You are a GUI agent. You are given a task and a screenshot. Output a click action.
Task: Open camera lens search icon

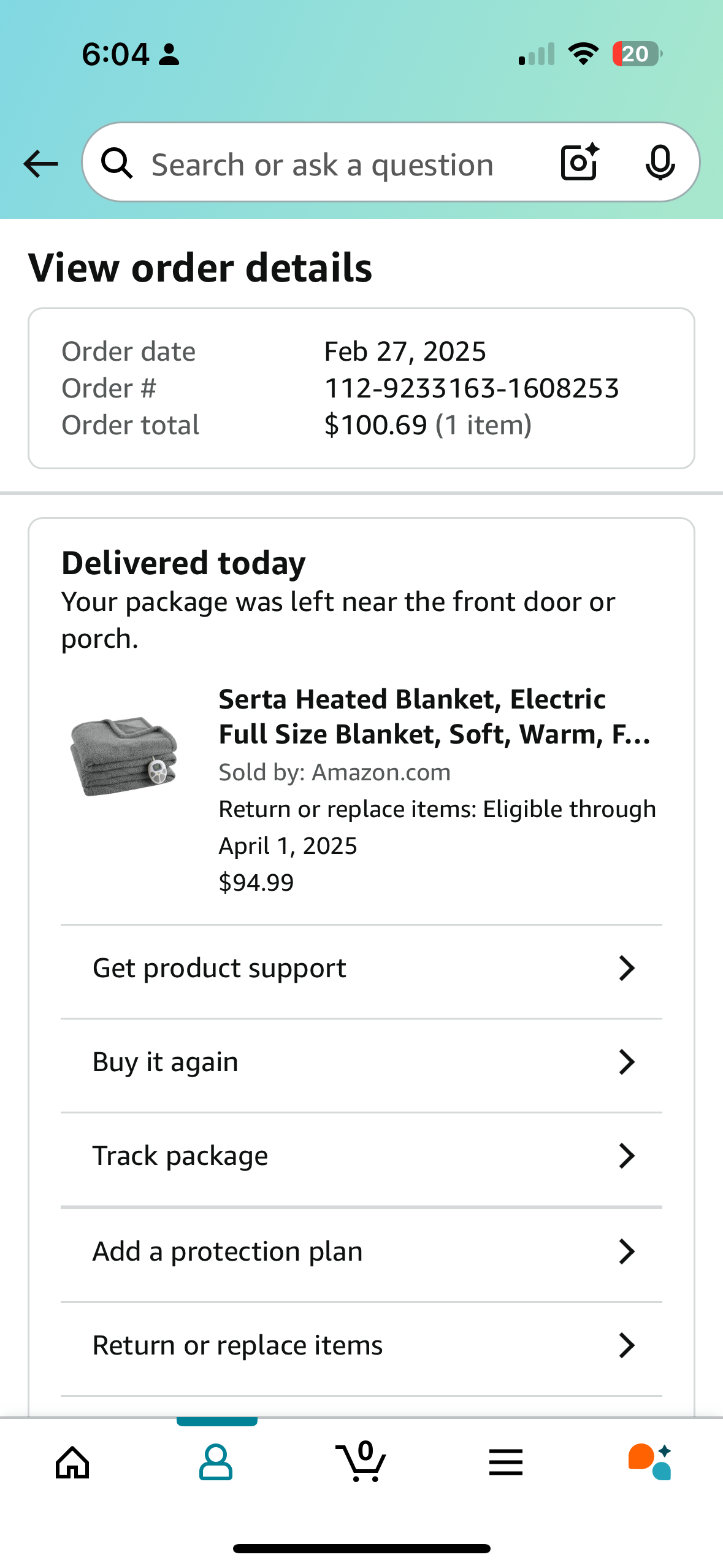[580, 163]
